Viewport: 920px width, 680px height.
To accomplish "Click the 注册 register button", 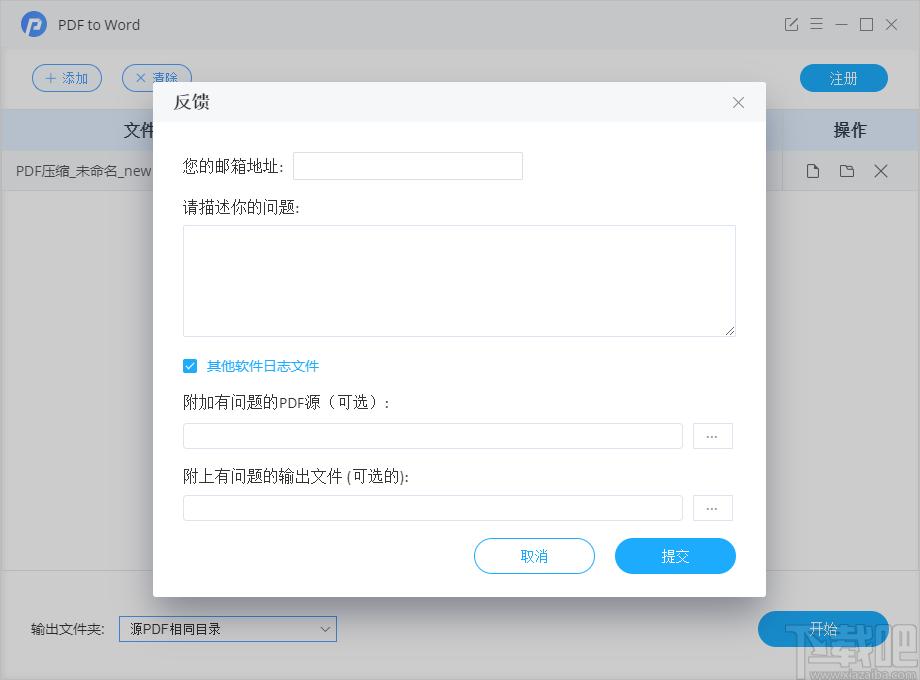I will click(x=844, y=78).
